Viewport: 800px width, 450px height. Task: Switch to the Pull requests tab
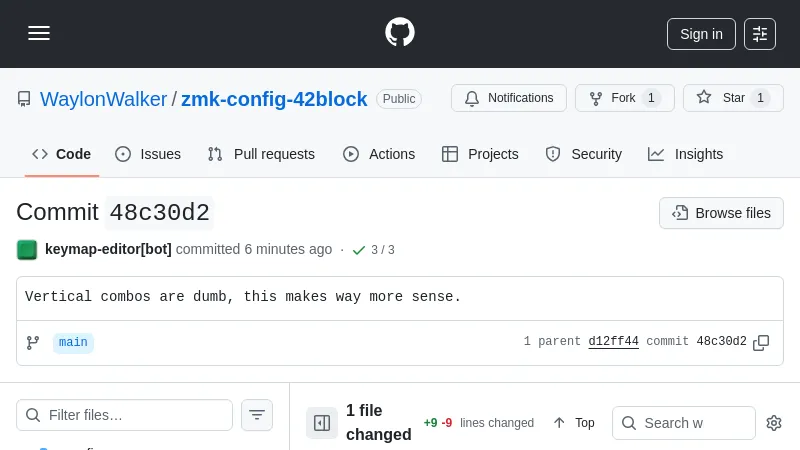click(x=261, y=154)
